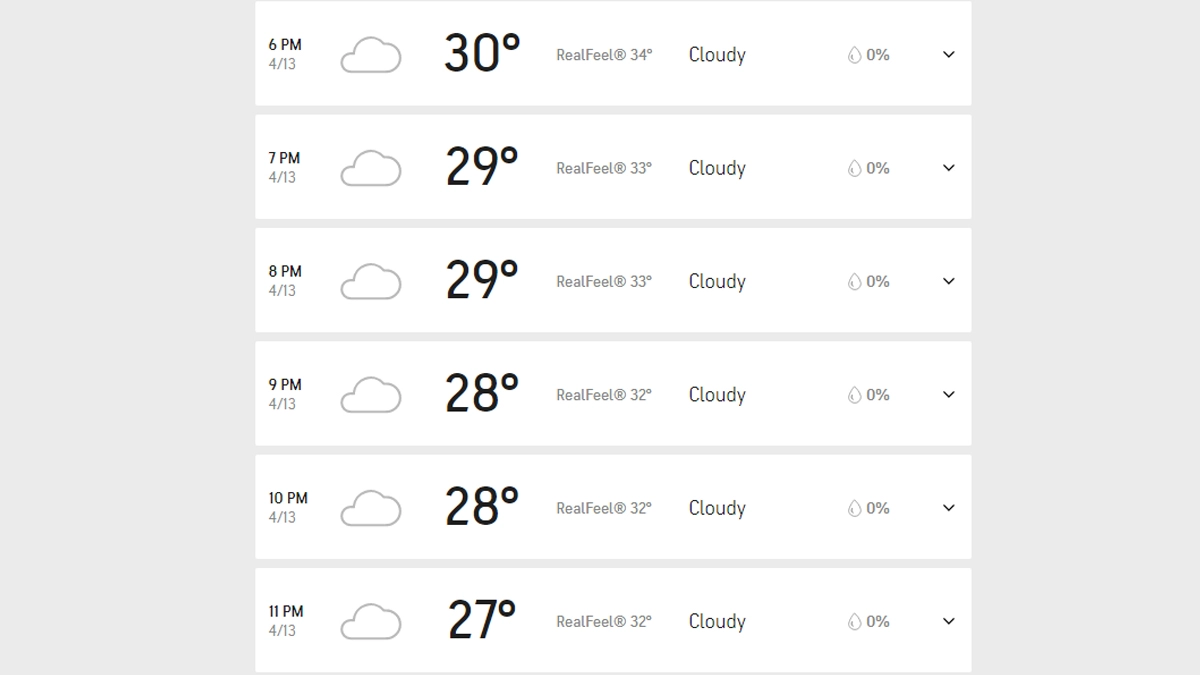Click the 30° temperature at 6 PM
1200x675 pixels.
[482, 54]
